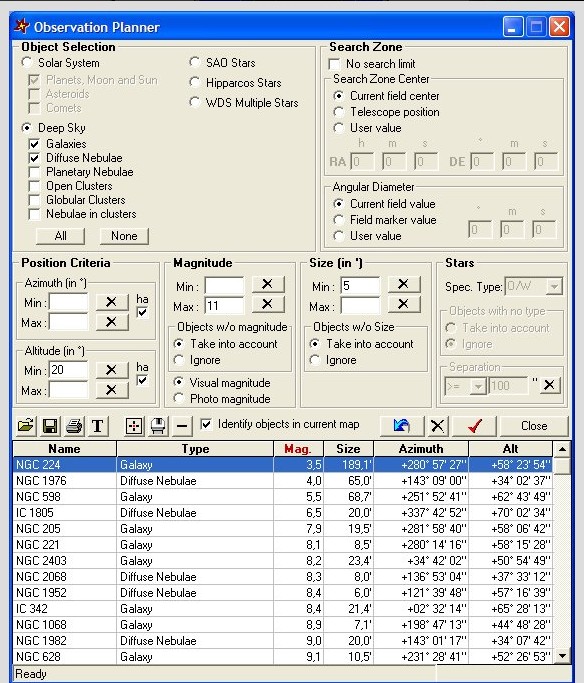Sort list by Name column header

[64, 449]
